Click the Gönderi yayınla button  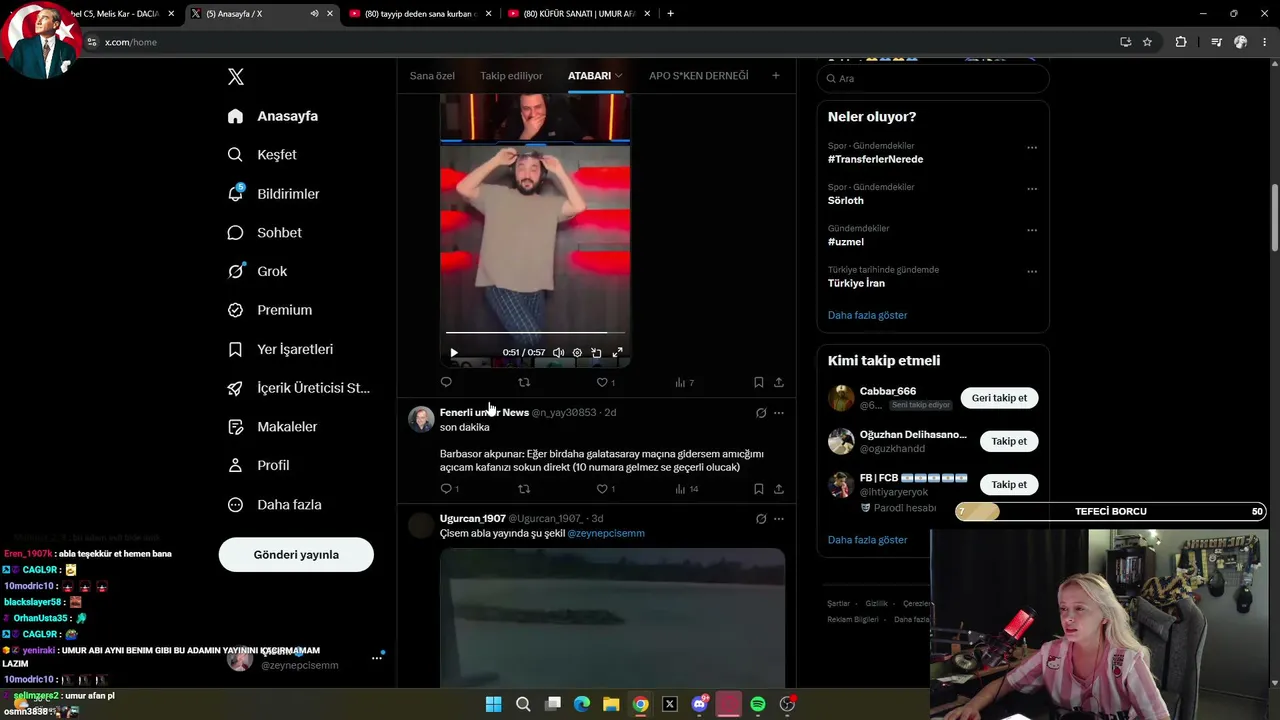point(296,555)
